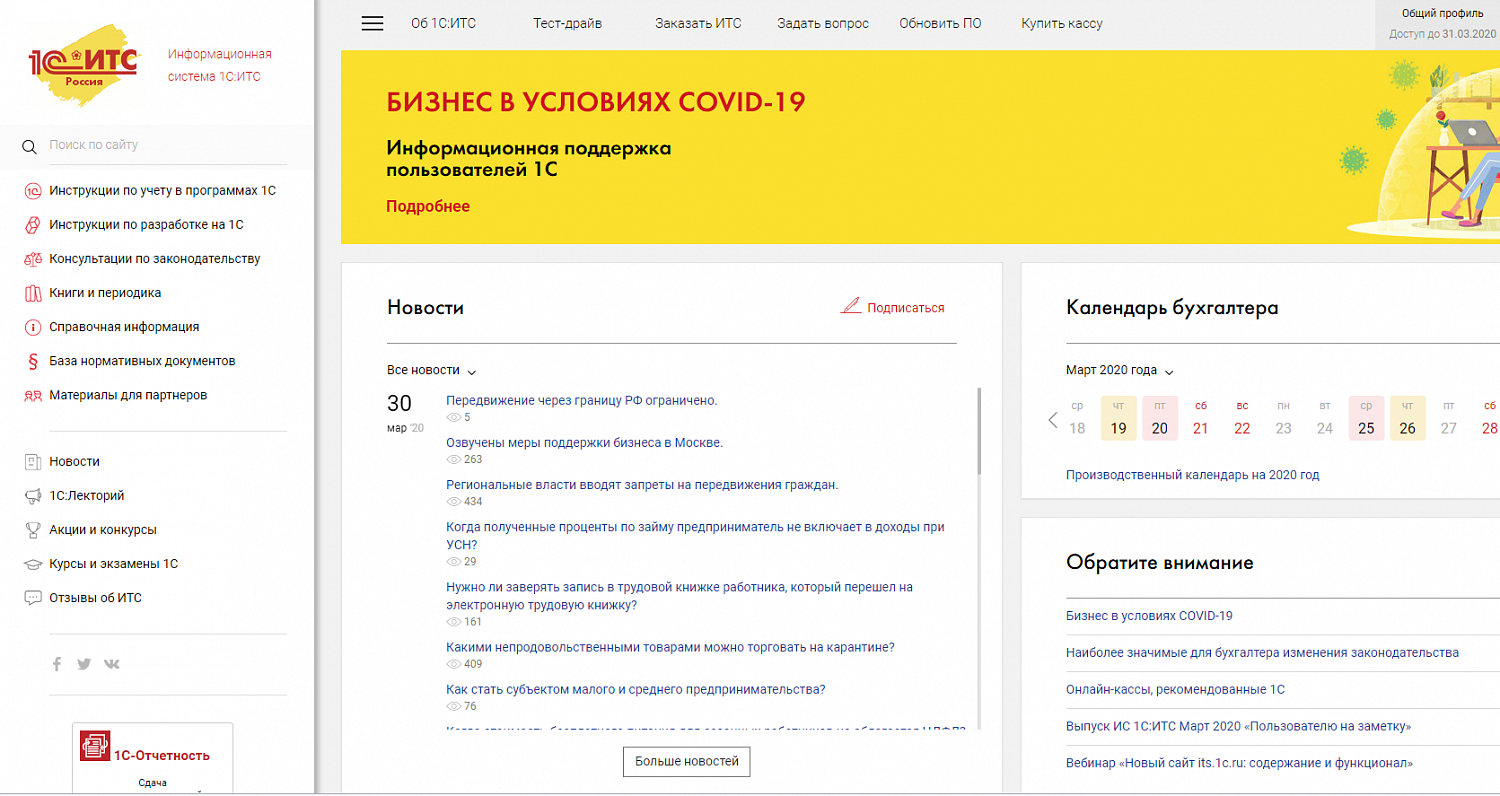Open Обновить ПО menu item
Image resolution: width=1500 pixels, height=796 pixels.
click(940, 23)
